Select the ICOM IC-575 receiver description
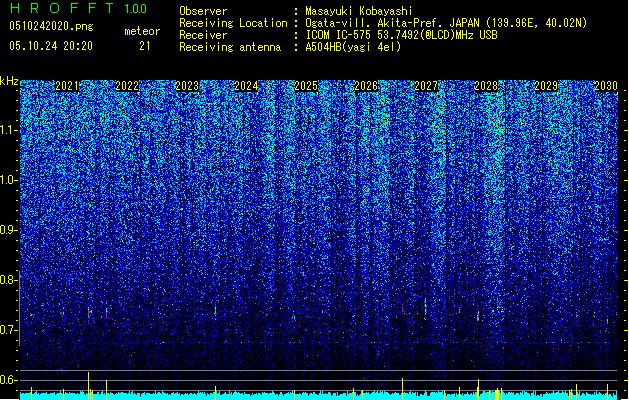629x400 pixels. tap(402, 35)
